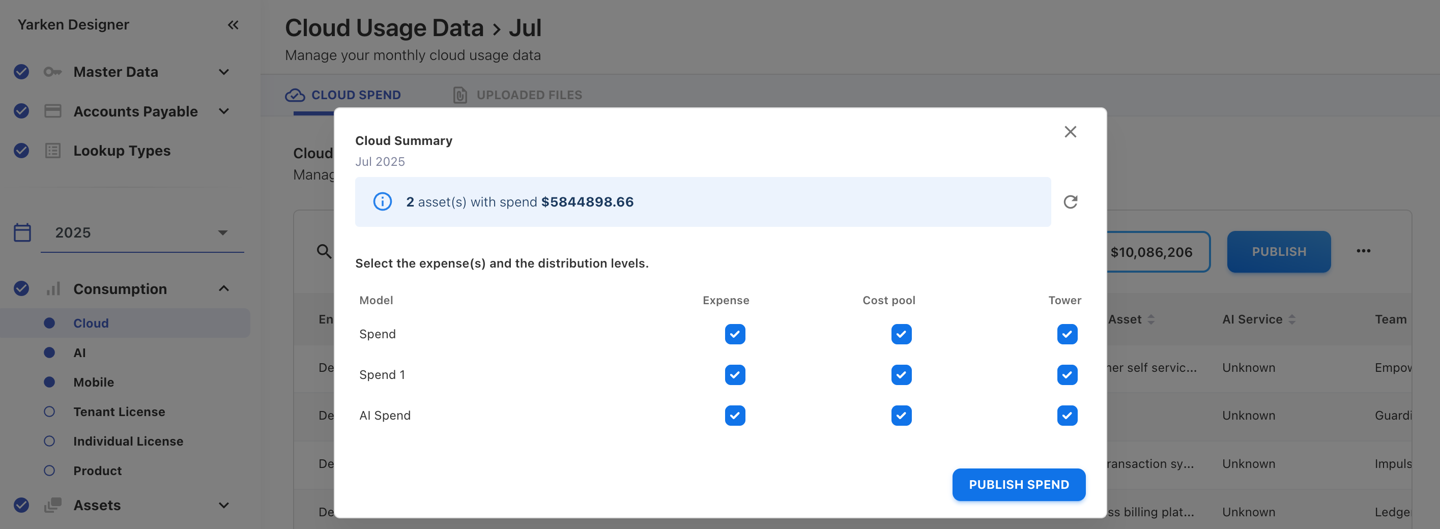Image resolution: width=1440 pixels, height=529 pixels.
Task: Click the Consumption check status icon
Action: pyautogui.click(x=21, y=289)
